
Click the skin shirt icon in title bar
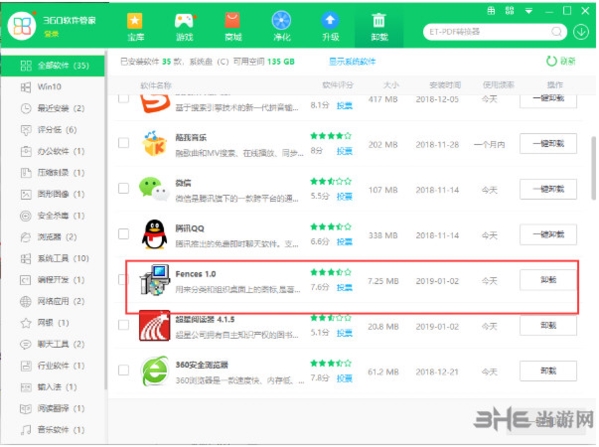[x=492, y=10]
